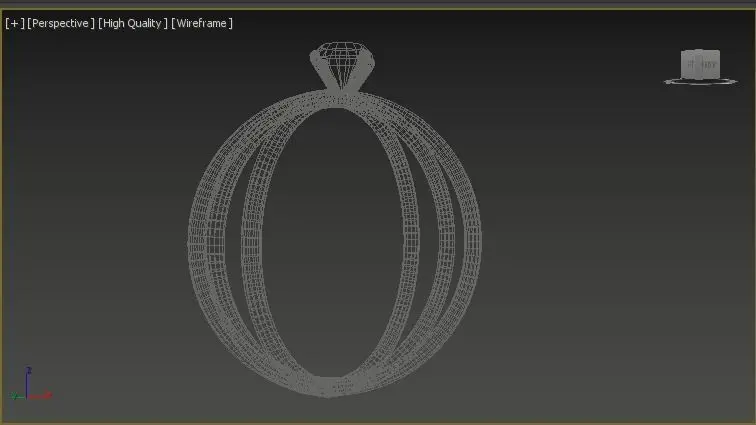Click the ViewCube left face
Viewport: 756px width, 425px height.
tap(690, 64)
